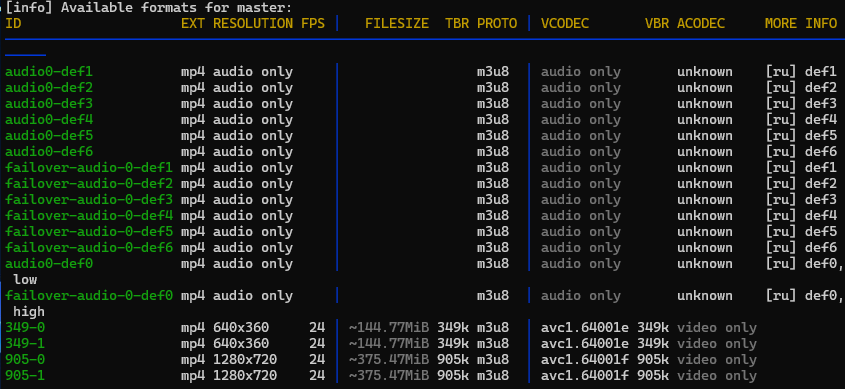Click the RESOLUTION column header
Screen dimensions: 845x389
pyautogui.click(x=253, y=24)
